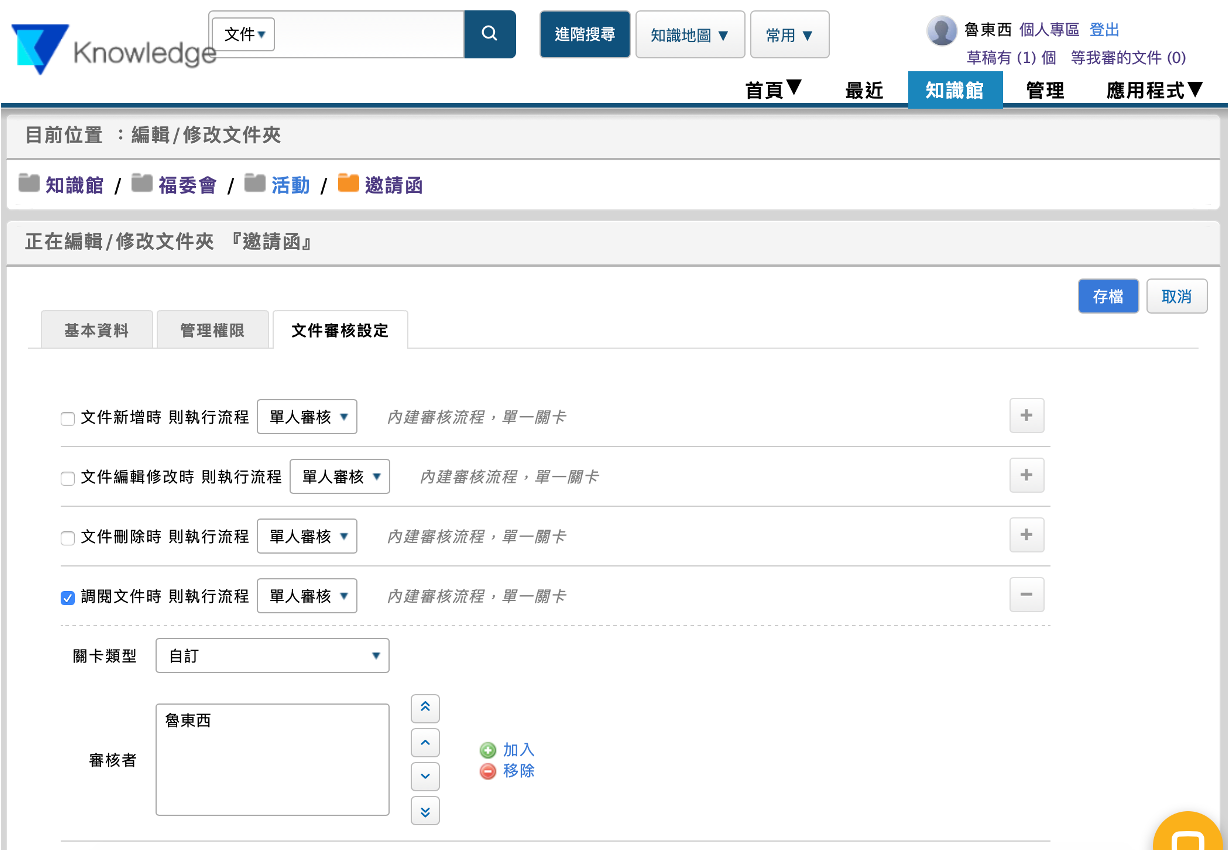Check the 文件編輯修改時 checkbox

(x=68, y=479)
